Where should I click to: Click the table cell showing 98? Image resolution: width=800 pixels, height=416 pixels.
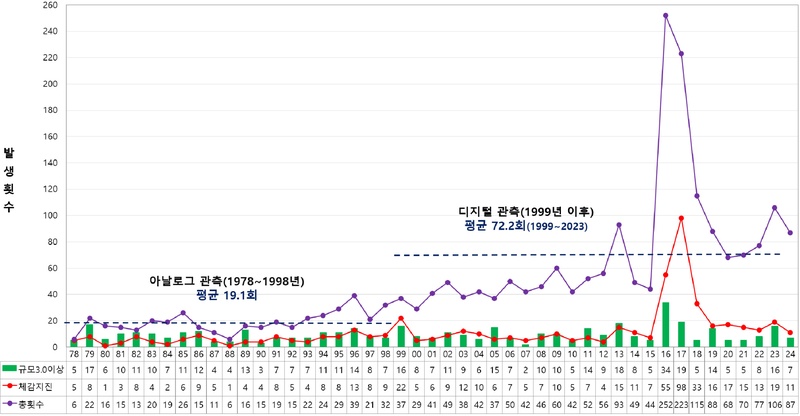coord(681,387)
